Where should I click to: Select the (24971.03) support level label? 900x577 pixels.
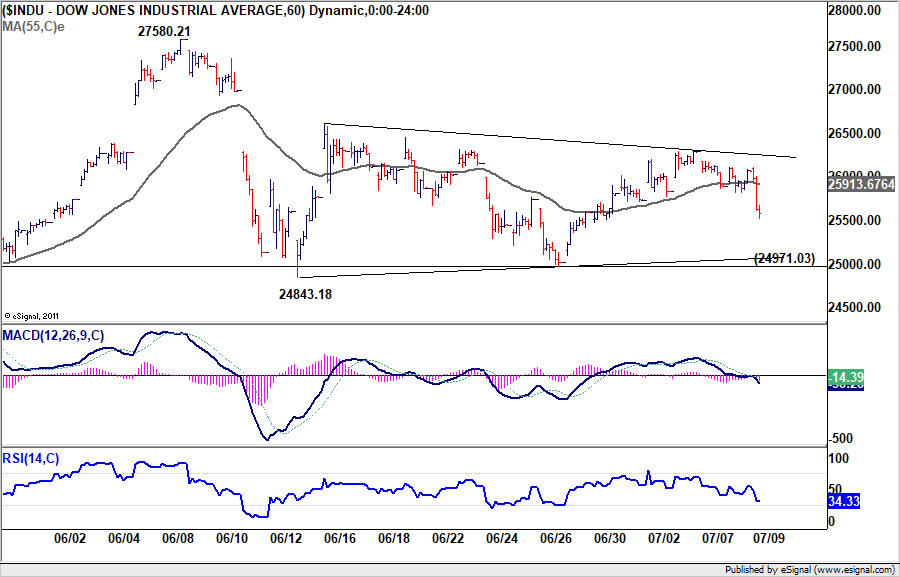[x=784, y=258]
